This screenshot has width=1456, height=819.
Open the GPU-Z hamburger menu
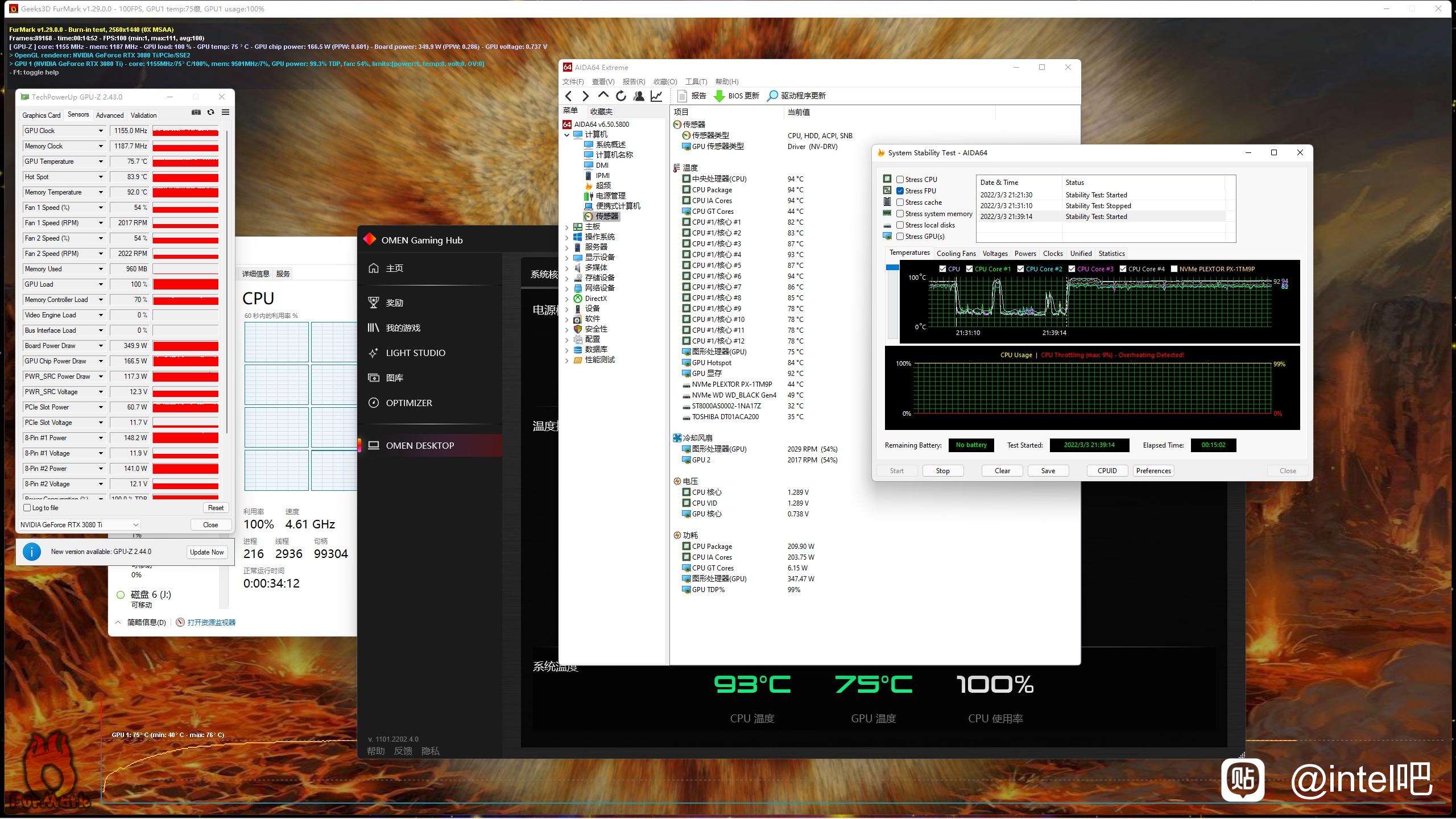pos(225,113)
